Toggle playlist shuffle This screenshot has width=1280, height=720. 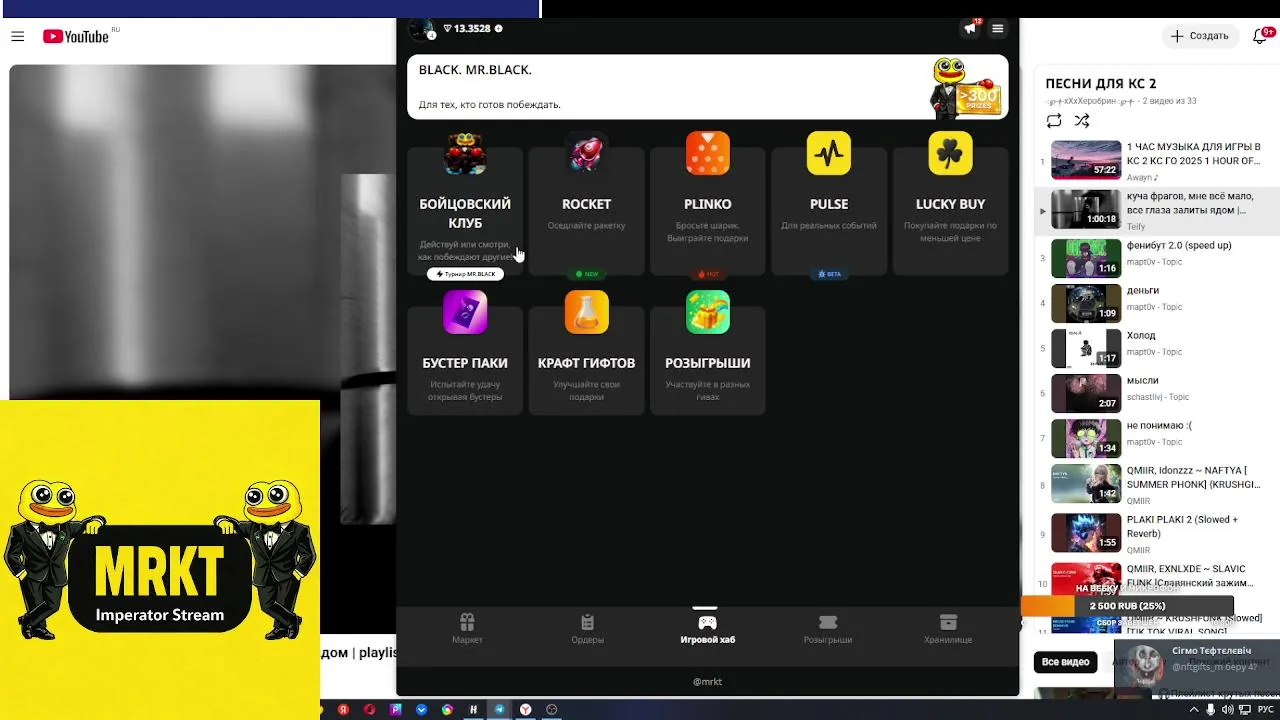[1082, 121]
